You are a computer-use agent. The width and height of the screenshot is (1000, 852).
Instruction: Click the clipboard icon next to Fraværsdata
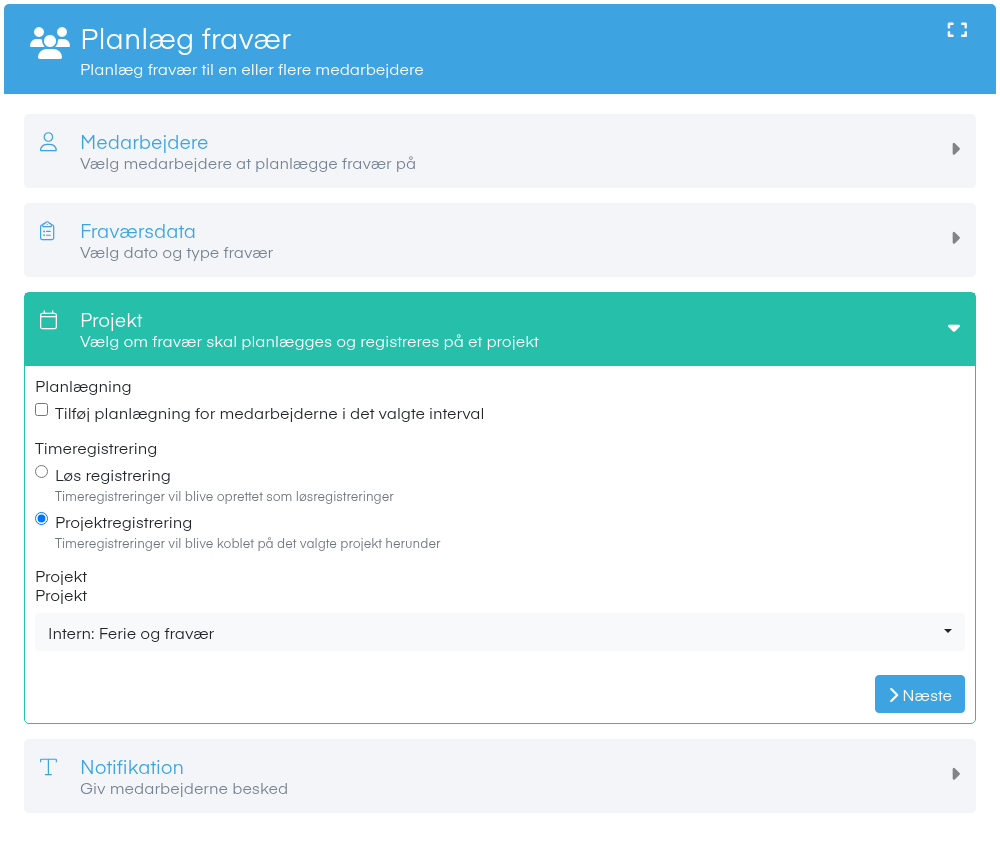pos(47,231)
